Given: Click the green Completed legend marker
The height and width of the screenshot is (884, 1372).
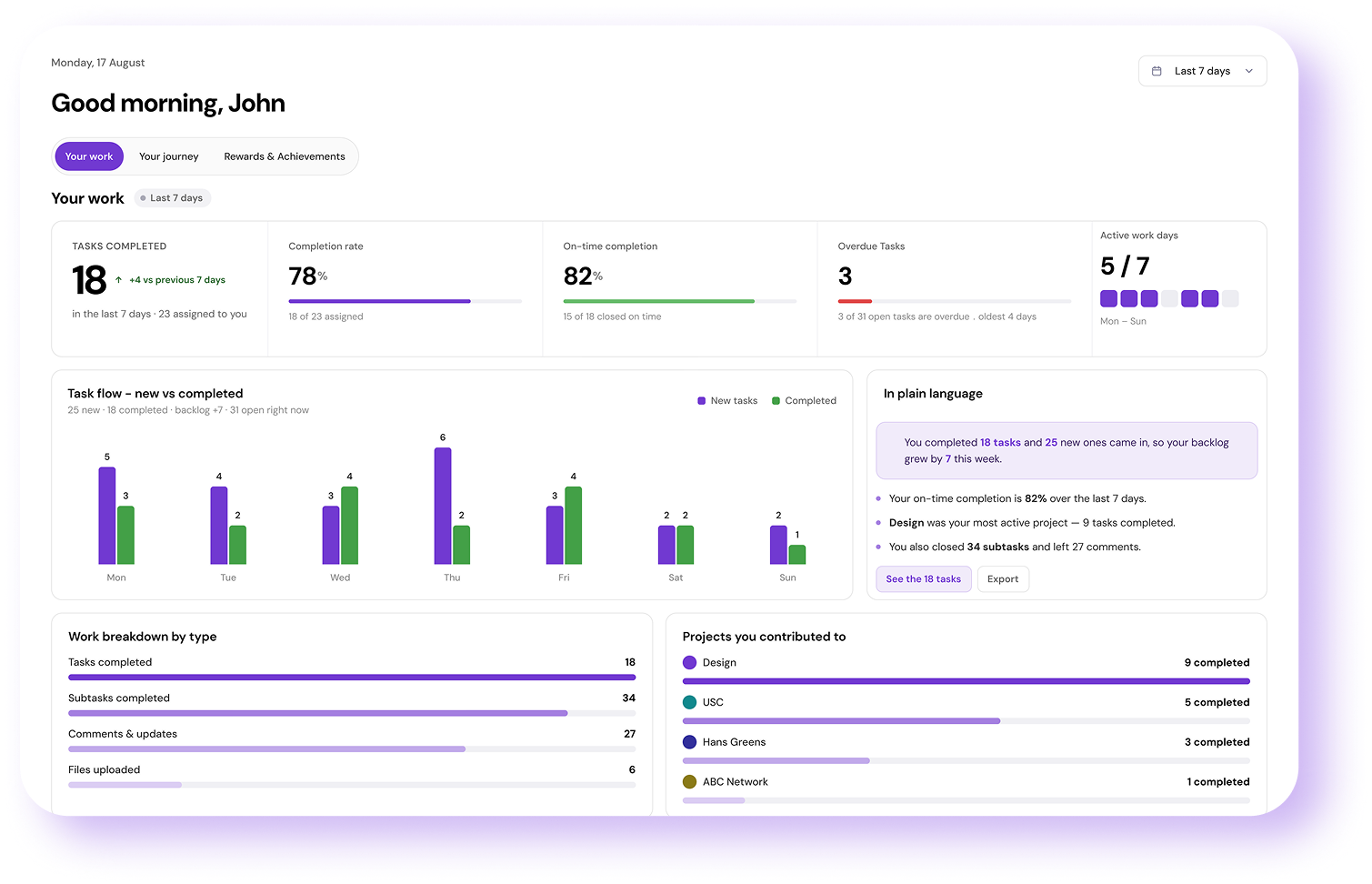Looking at the screenshot, I should tap(776, 401).
